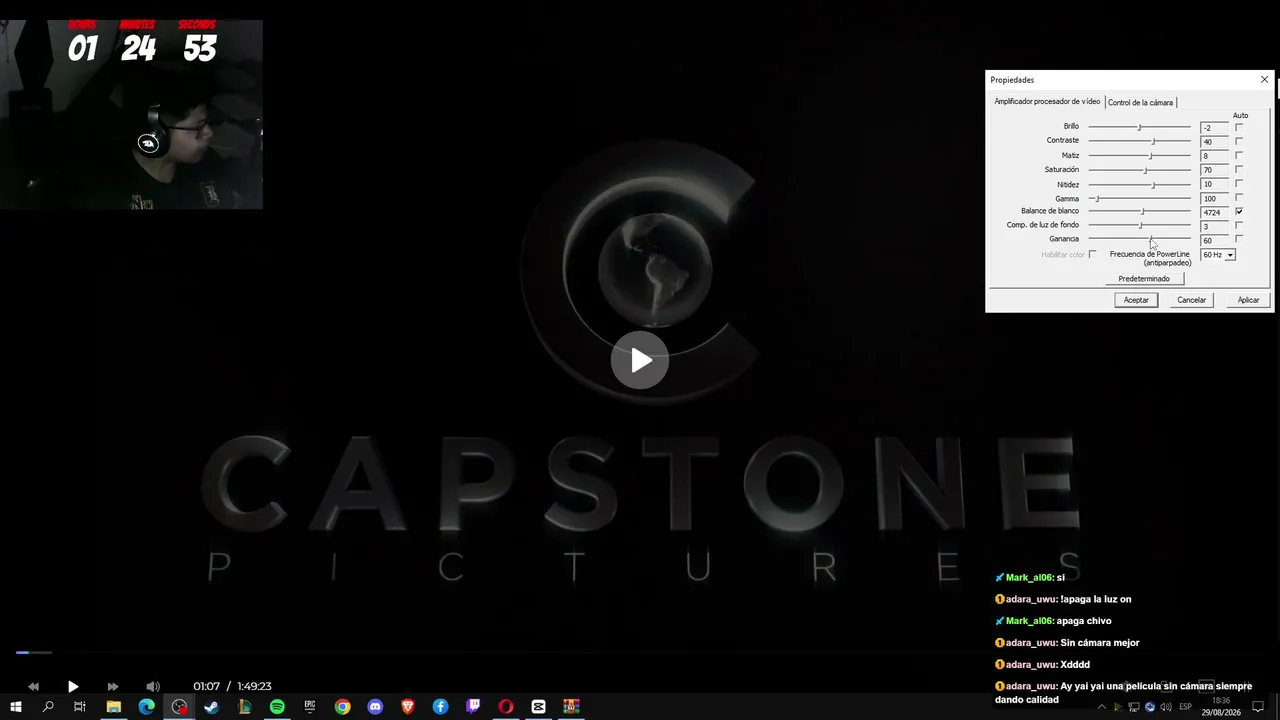
Task: Open File Explorer from the taskbar
Action: [x=114, y=707]
